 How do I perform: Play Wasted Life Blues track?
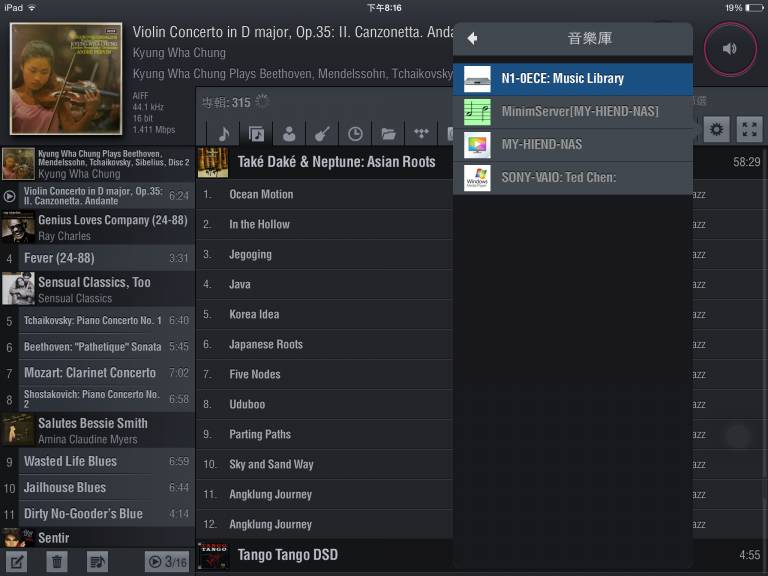97,461
